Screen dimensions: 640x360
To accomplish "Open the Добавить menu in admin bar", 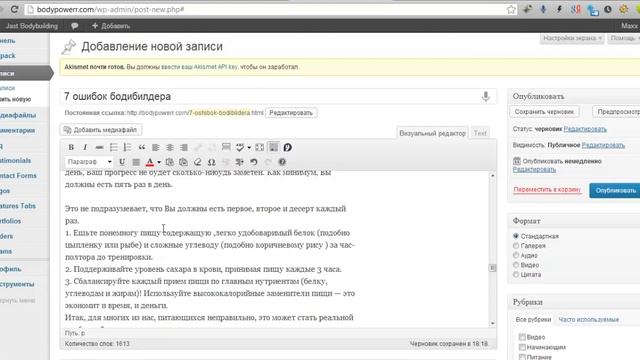I will coord(111,26).
